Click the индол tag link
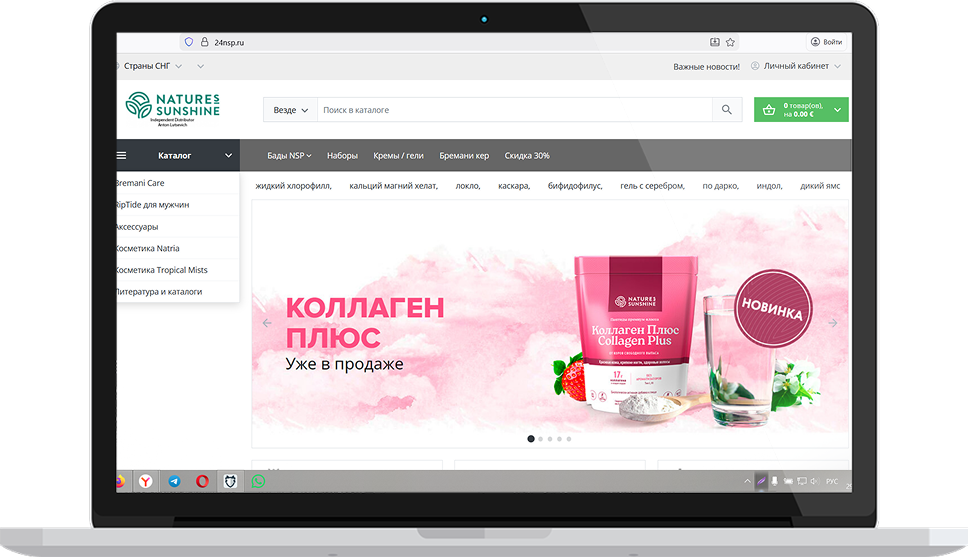The width and height of the screenshot is (968, 557). click(x=769, y=186)
